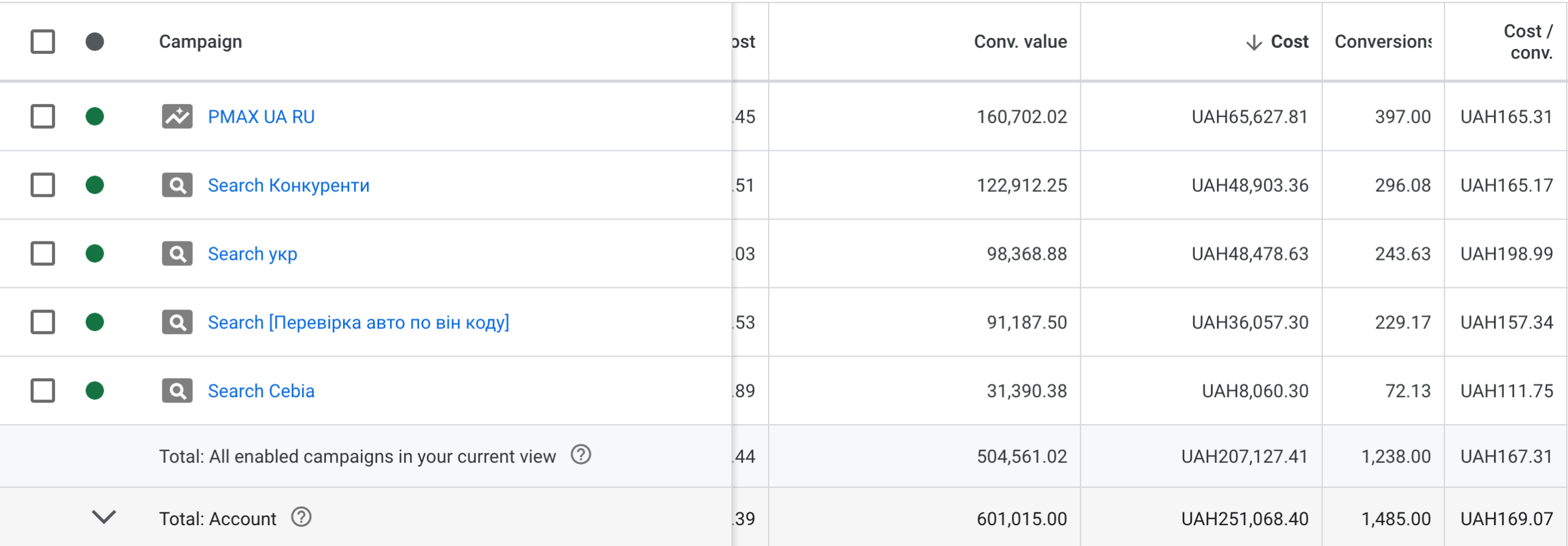Click the Conversions column header
The width and height of the screenshot is (1568, 546).
[1383, 42]
